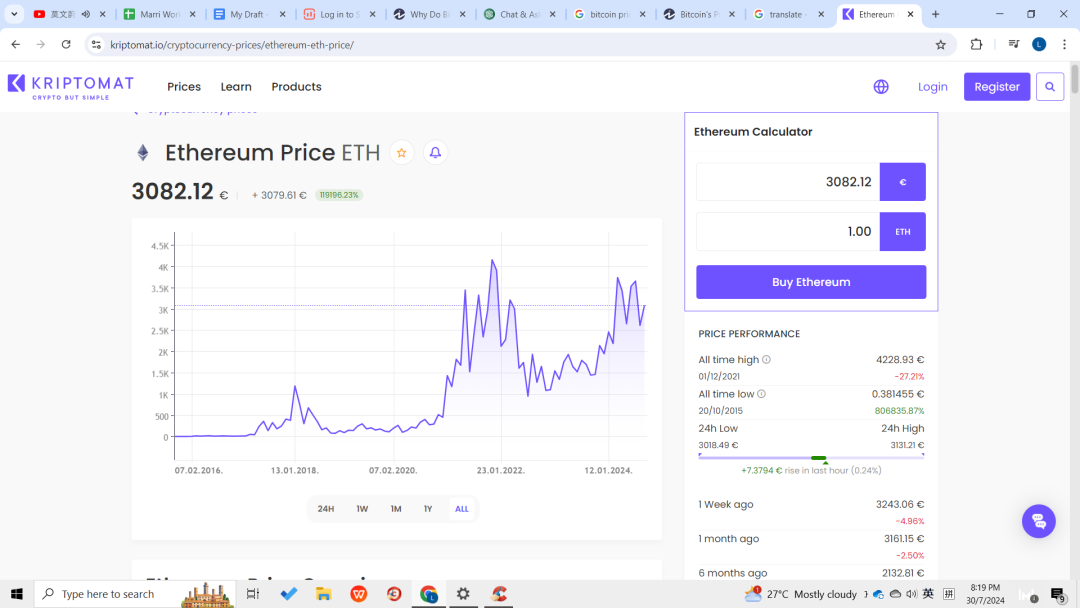Reload the page
Image resolution: width=1080 pixels, height=608 pixels.
click(66, 45)
